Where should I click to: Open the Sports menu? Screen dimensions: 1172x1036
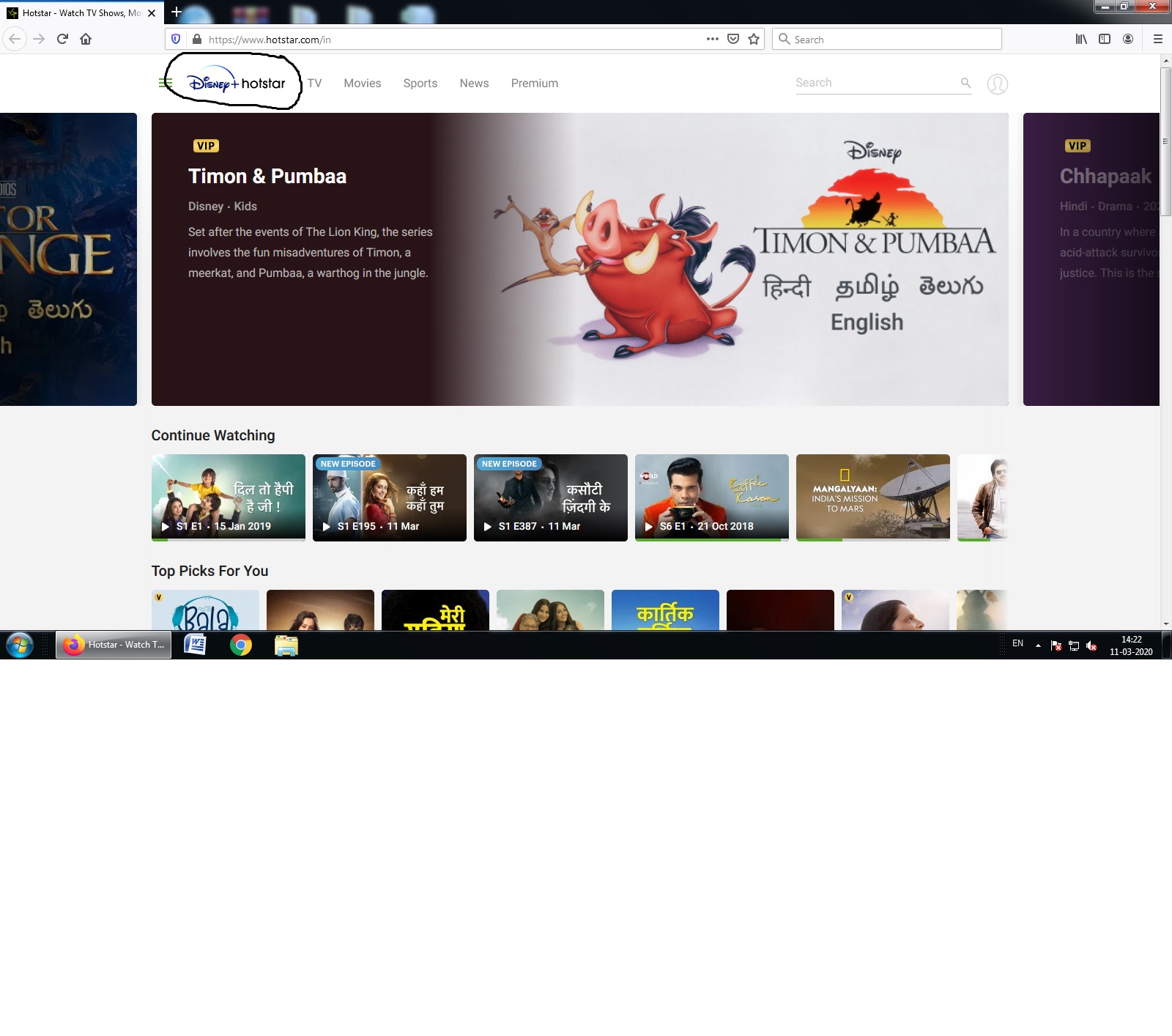[x=420, y=83]
